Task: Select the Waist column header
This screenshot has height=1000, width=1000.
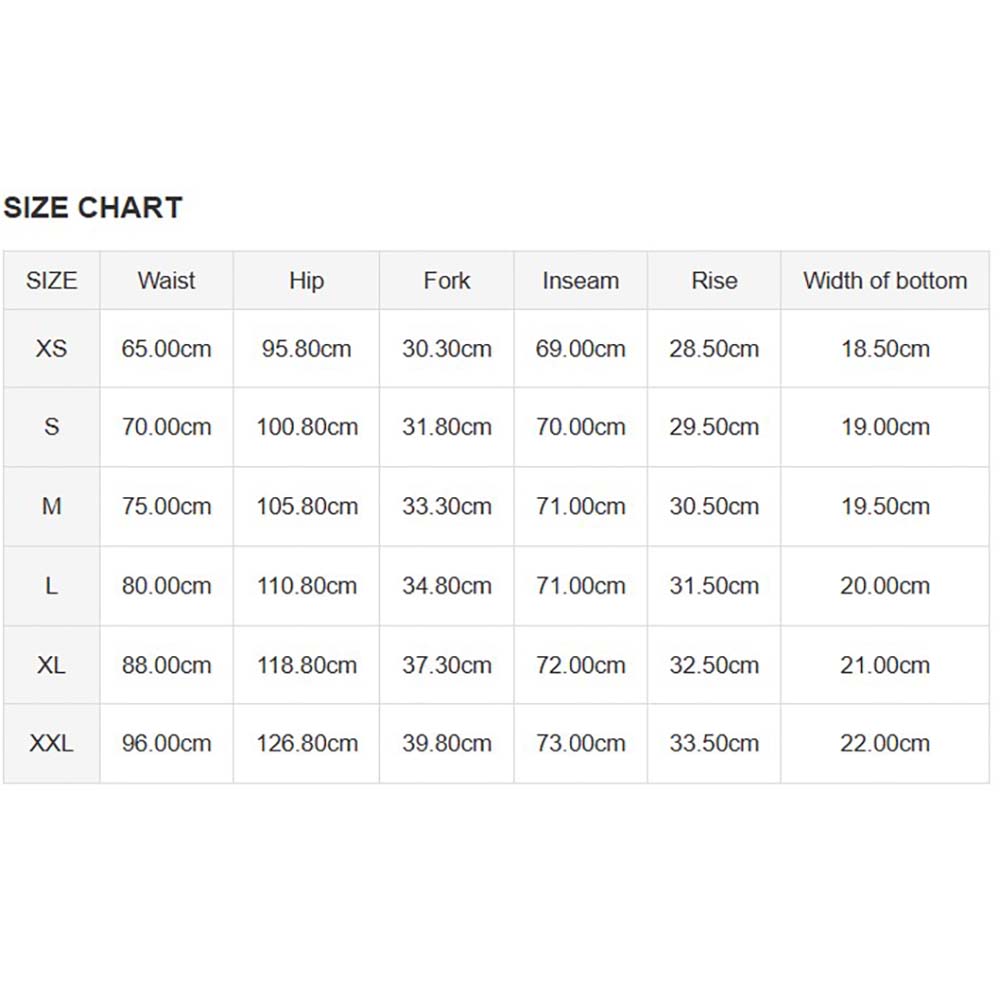Action: tap(166, 281)
